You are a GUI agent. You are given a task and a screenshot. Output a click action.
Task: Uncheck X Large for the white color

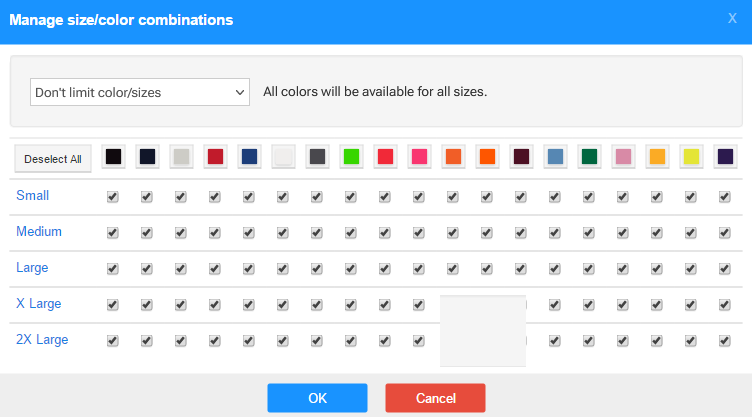tap(282, 305)
